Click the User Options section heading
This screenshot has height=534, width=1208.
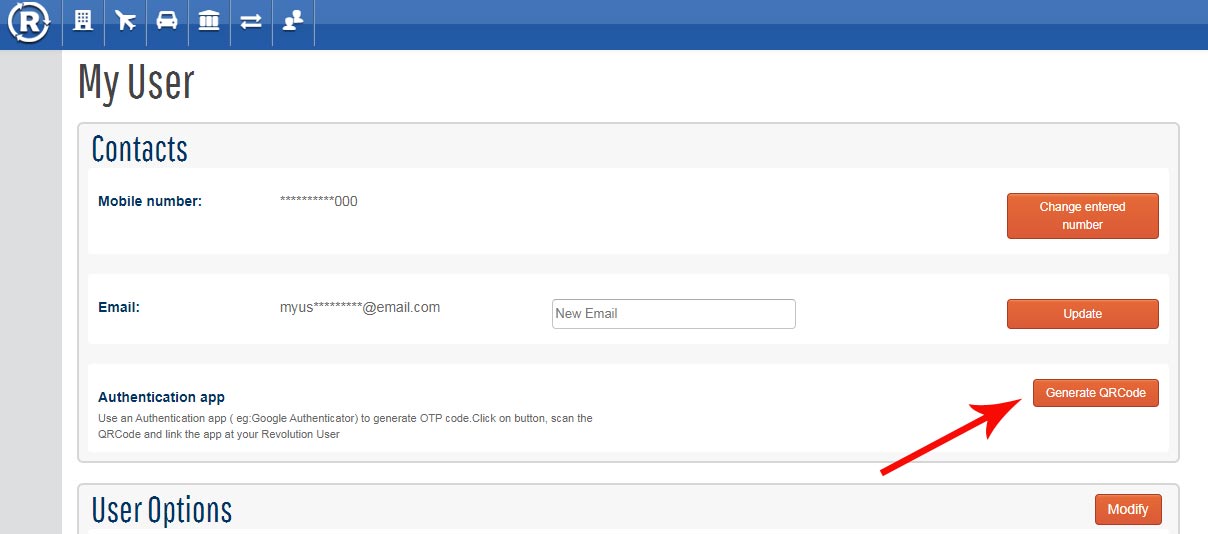(x=161, y=510)
